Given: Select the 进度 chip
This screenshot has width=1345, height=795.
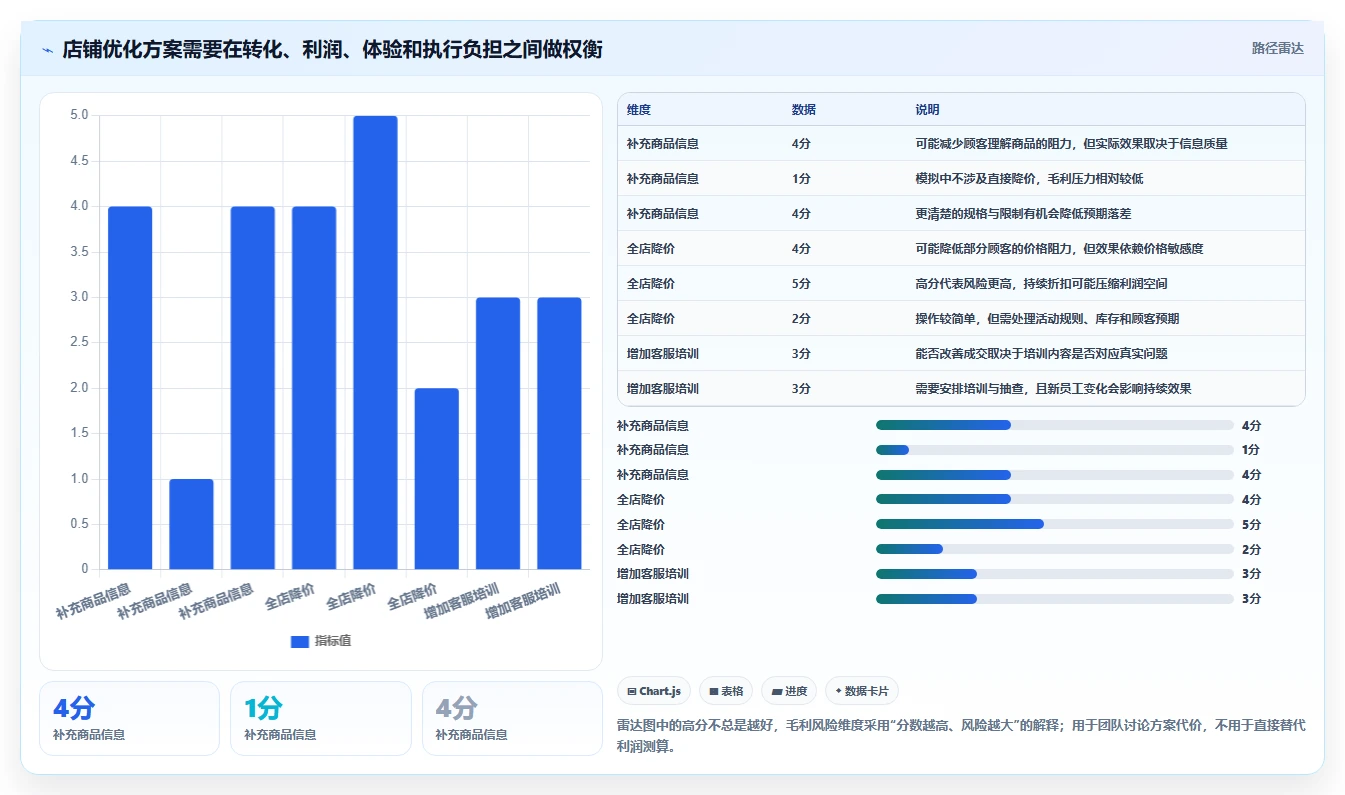Looking at the screenshot, I should pyautogui.click(x=789, y=691).
